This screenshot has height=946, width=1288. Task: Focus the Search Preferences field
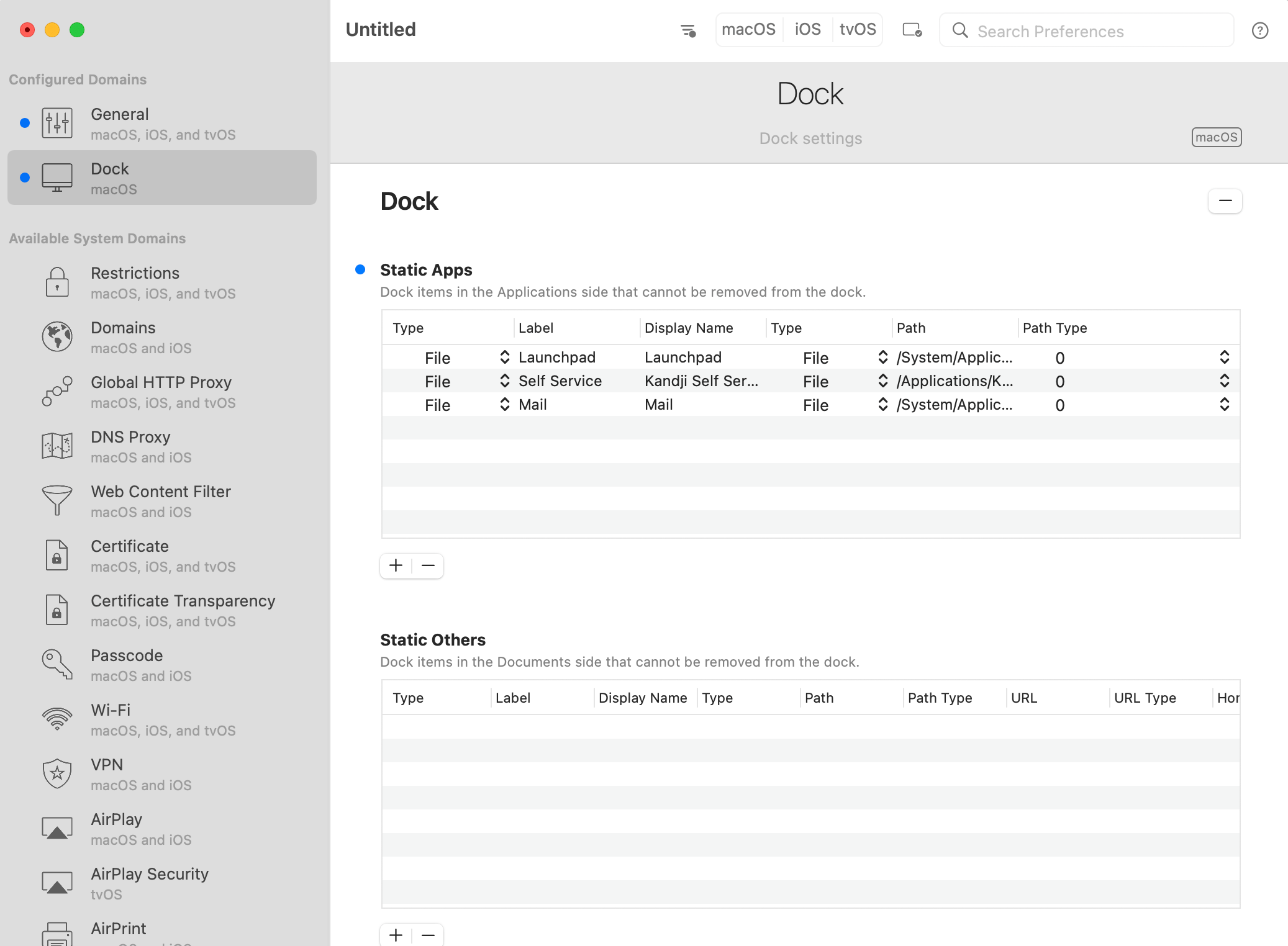[1086, 30]
